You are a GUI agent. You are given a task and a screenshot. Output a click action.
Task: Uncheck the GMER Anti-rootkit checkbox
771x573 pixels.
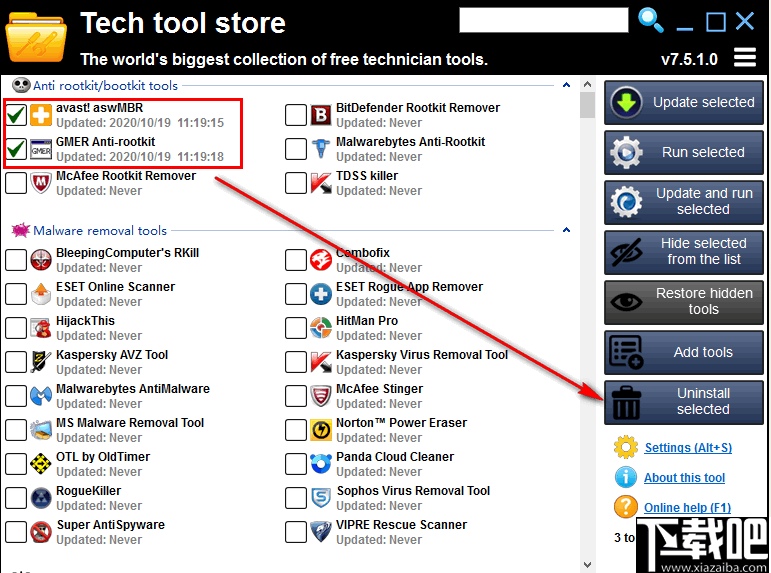click(16, 149)
